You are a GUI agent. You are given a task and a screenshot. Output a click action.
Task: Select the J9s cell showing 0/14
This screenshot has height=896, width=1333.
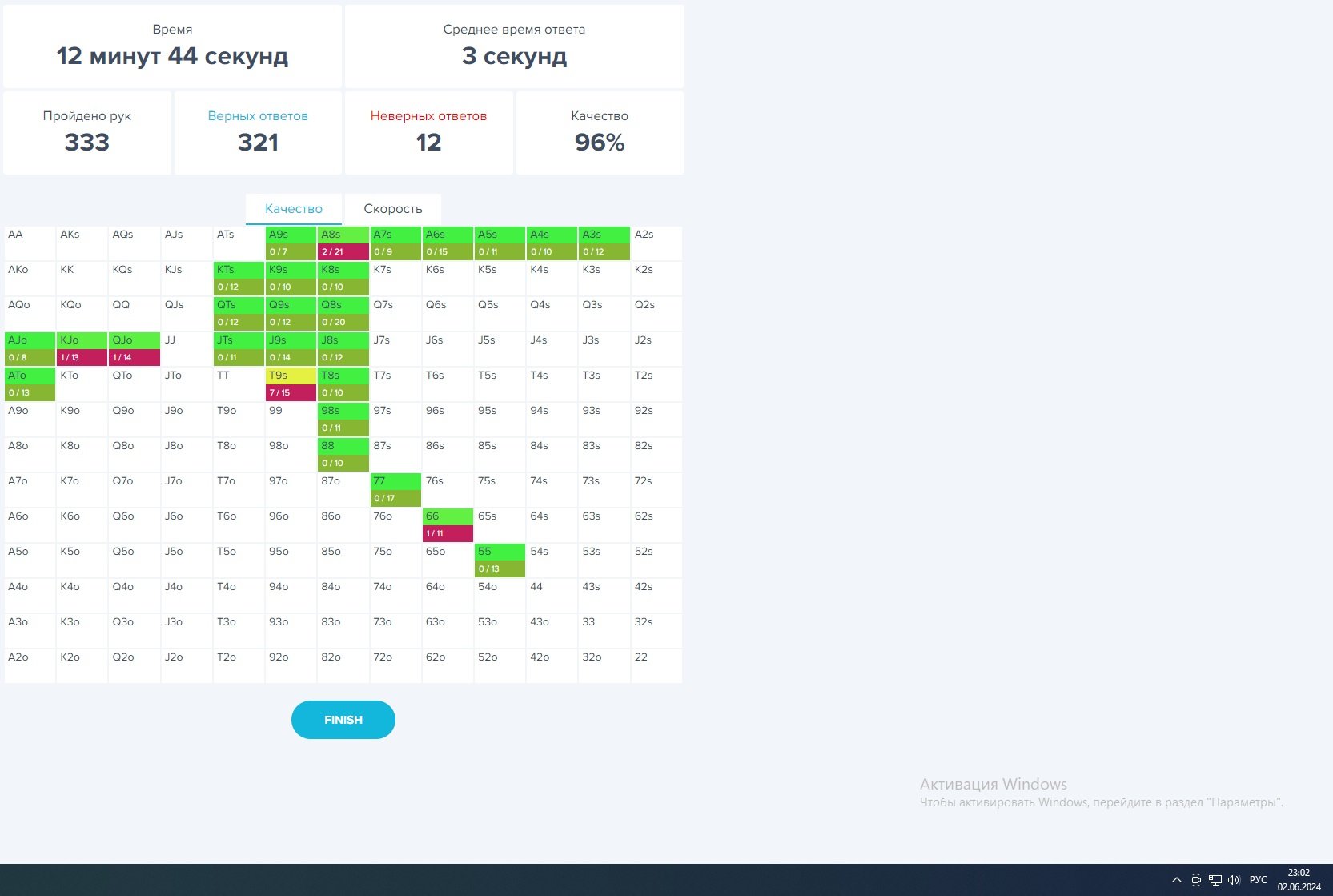point(291,349)
